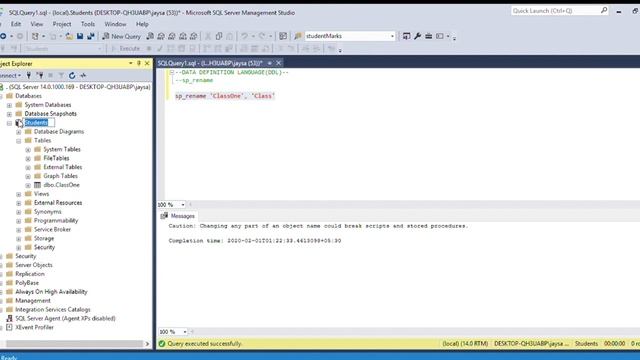Open the Tools menu
This screenshot has width=640, height=360.
pos(88,24)
